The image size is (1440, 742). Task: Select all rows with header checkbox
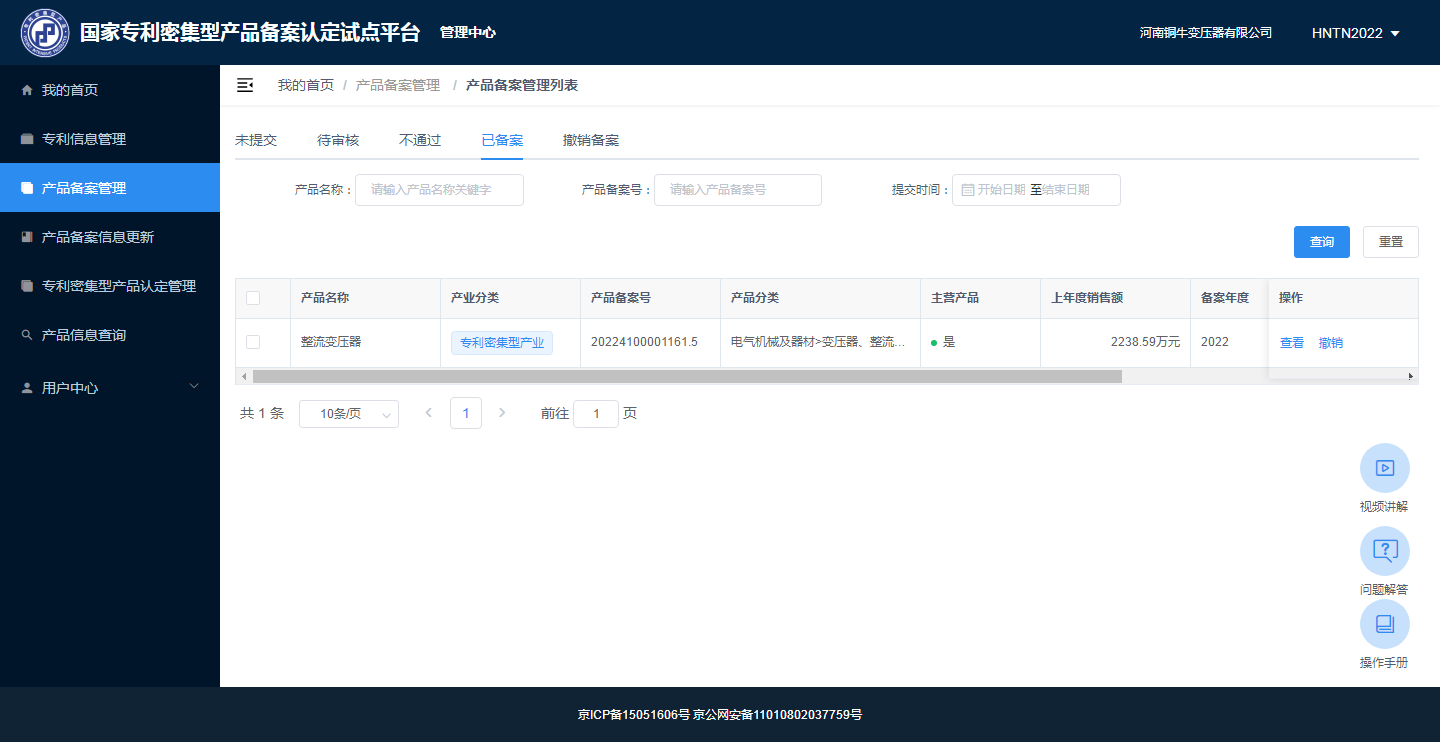pos(253,298)
